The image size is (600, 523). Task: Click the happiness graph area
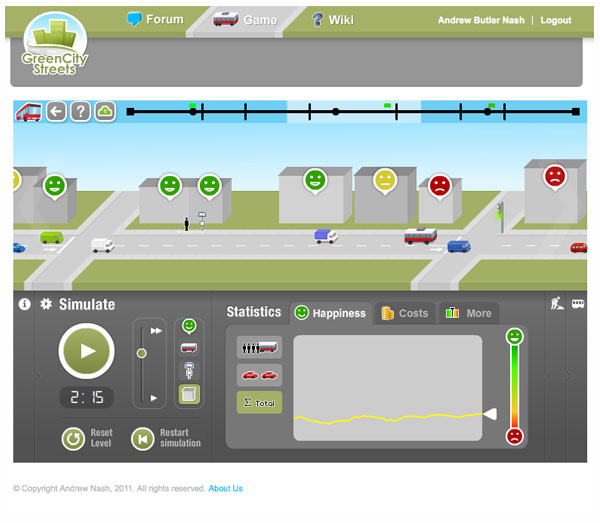click(x=388, y=388)
